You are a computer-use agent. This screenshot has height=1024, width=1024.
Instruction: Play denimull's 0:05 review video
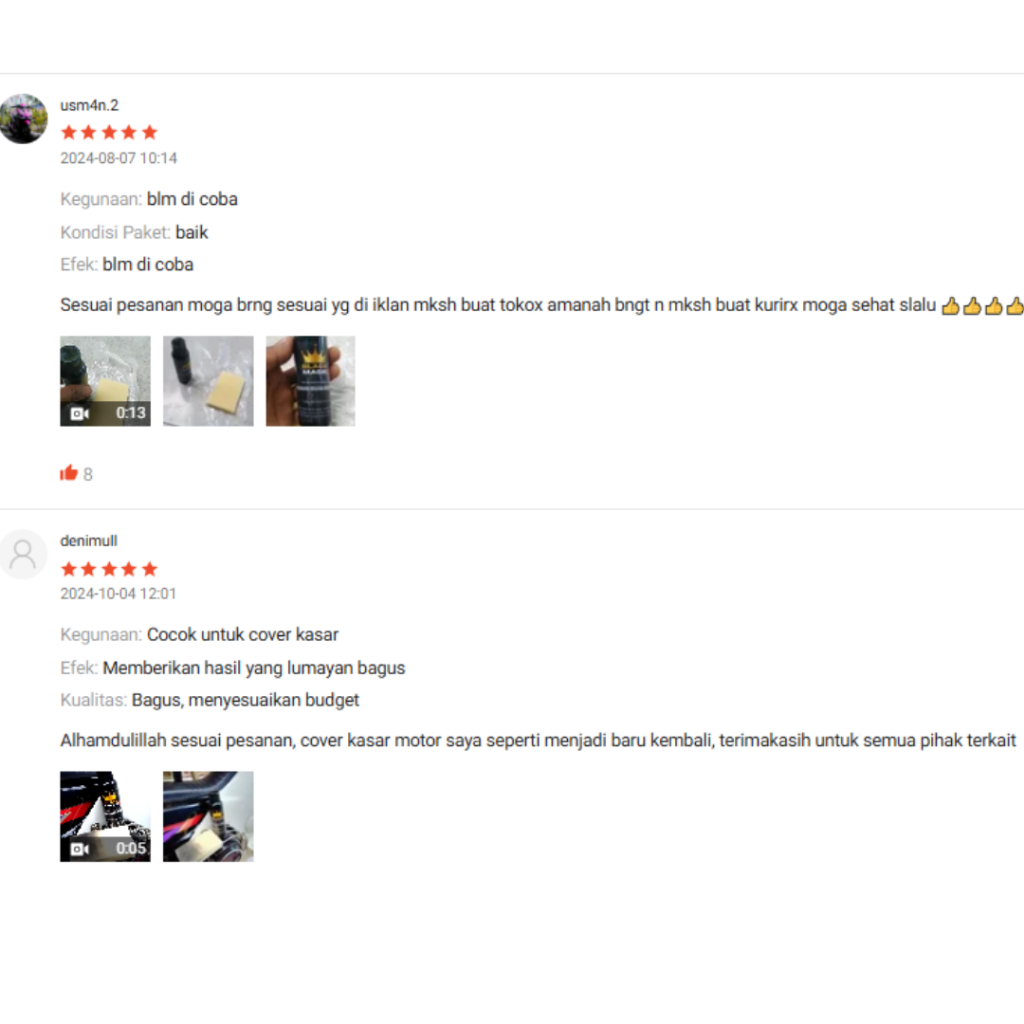tap(105, 816)
